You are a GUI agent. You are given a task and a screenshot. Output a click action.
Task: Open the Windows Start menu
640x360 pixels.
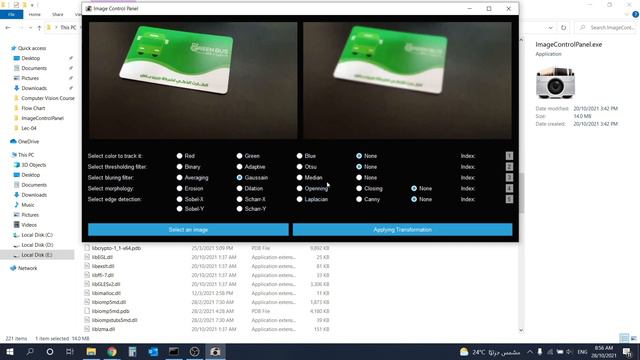[x=10, y=351]
